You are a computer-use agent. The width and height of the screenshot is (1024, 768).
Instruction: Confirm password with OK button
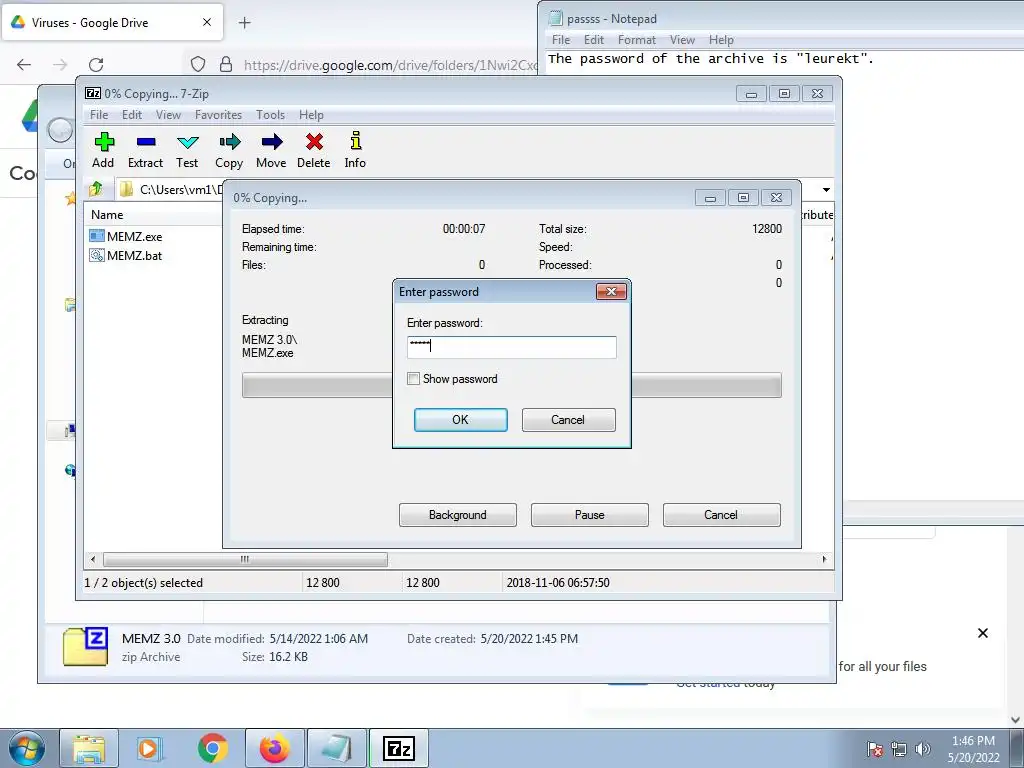460,420
